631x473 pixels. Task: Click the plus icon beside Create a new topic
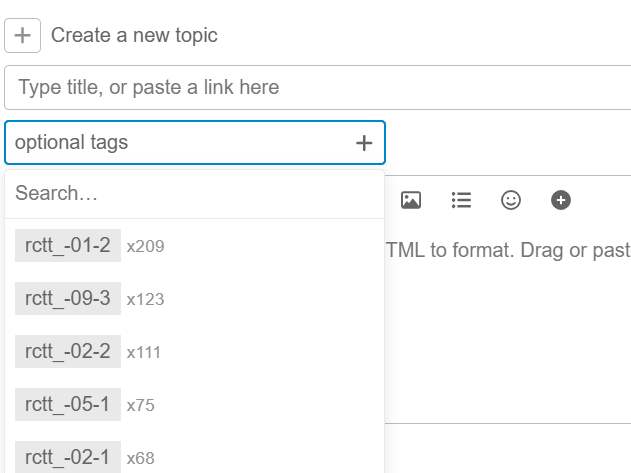click(22, 36)
